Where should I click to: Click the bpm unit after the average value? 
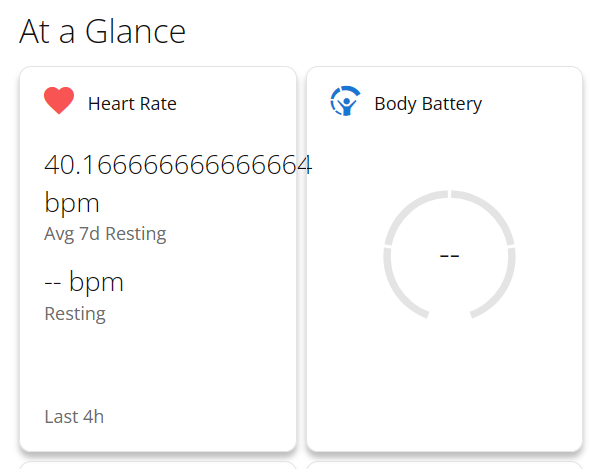(x=72, y=202)
